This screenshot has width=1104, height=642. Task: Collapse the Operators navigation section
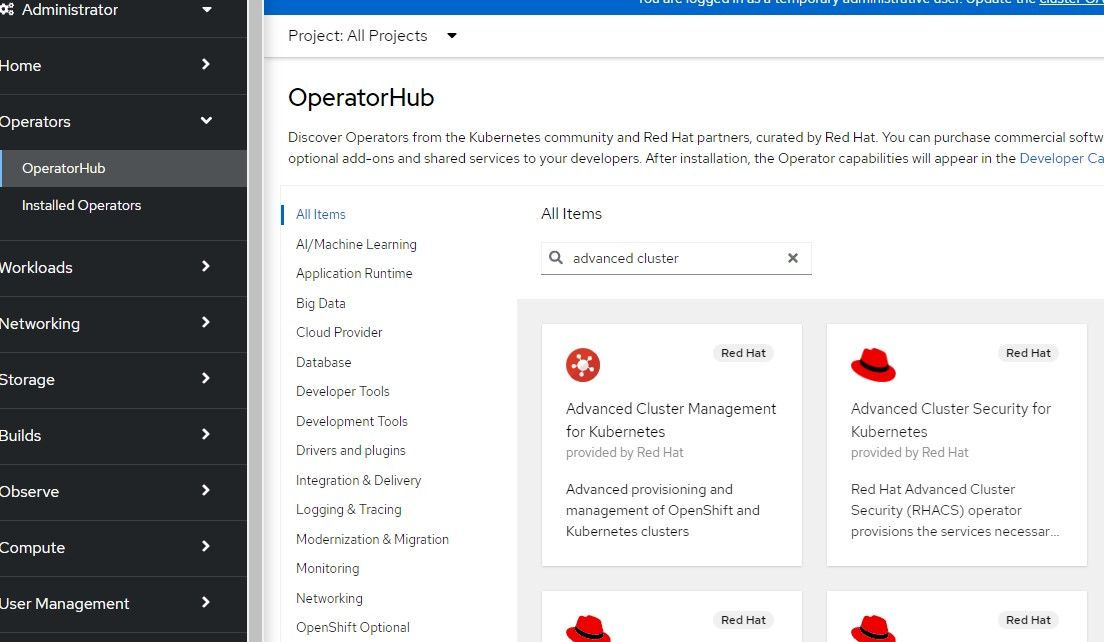click(x=123, y=122)
